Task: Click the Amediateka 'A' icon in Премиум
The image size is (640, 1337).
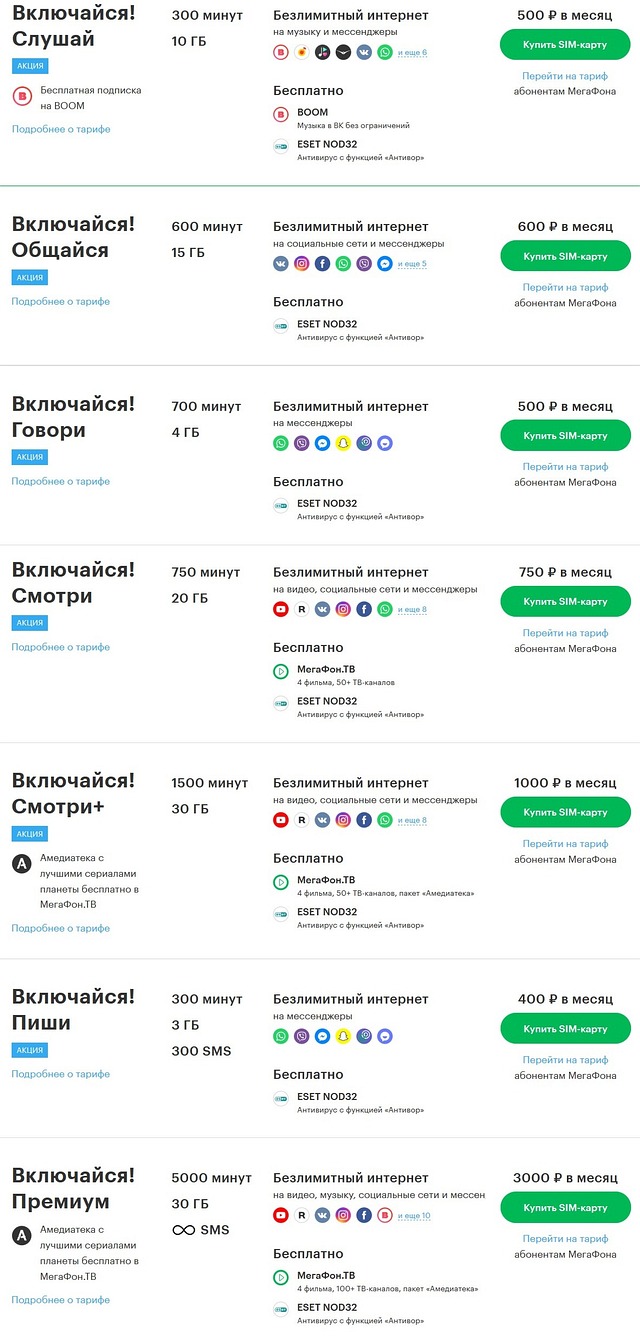Action: tap(21, 1236)
